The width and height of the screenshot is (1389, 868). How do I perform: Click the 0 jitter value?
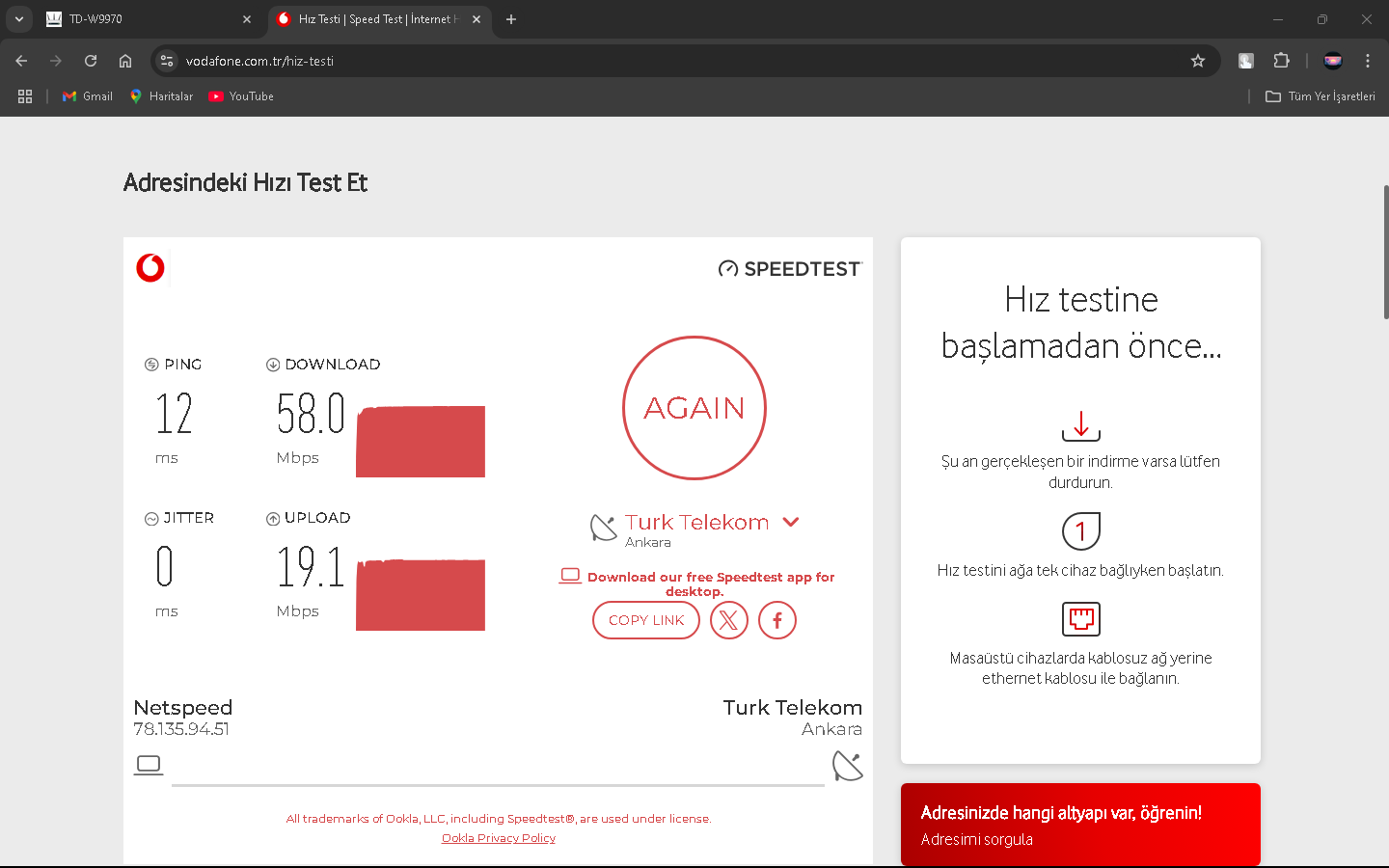[x=165, y=566]
